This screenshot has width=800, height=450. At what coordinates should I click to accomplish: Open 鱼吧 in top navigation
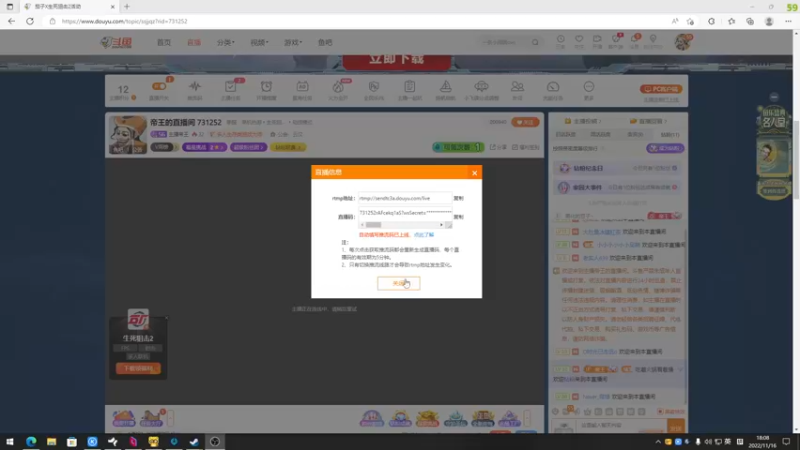325,42
